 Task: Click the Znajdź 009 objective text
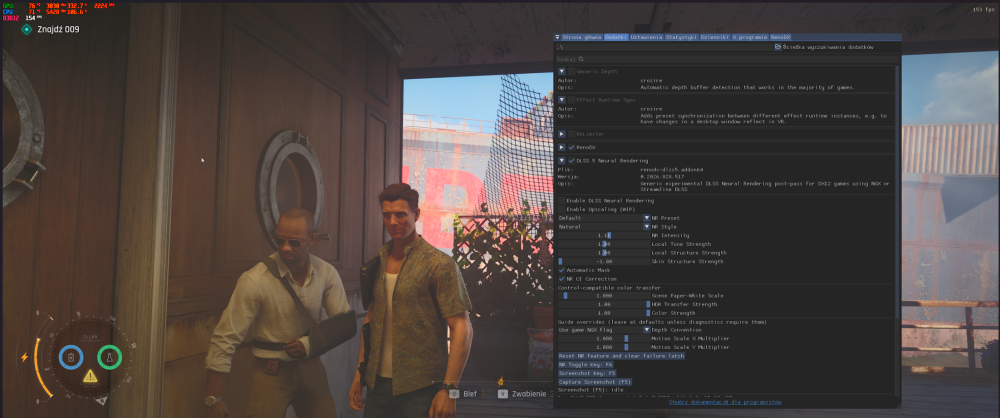click(x=58, y=29)
